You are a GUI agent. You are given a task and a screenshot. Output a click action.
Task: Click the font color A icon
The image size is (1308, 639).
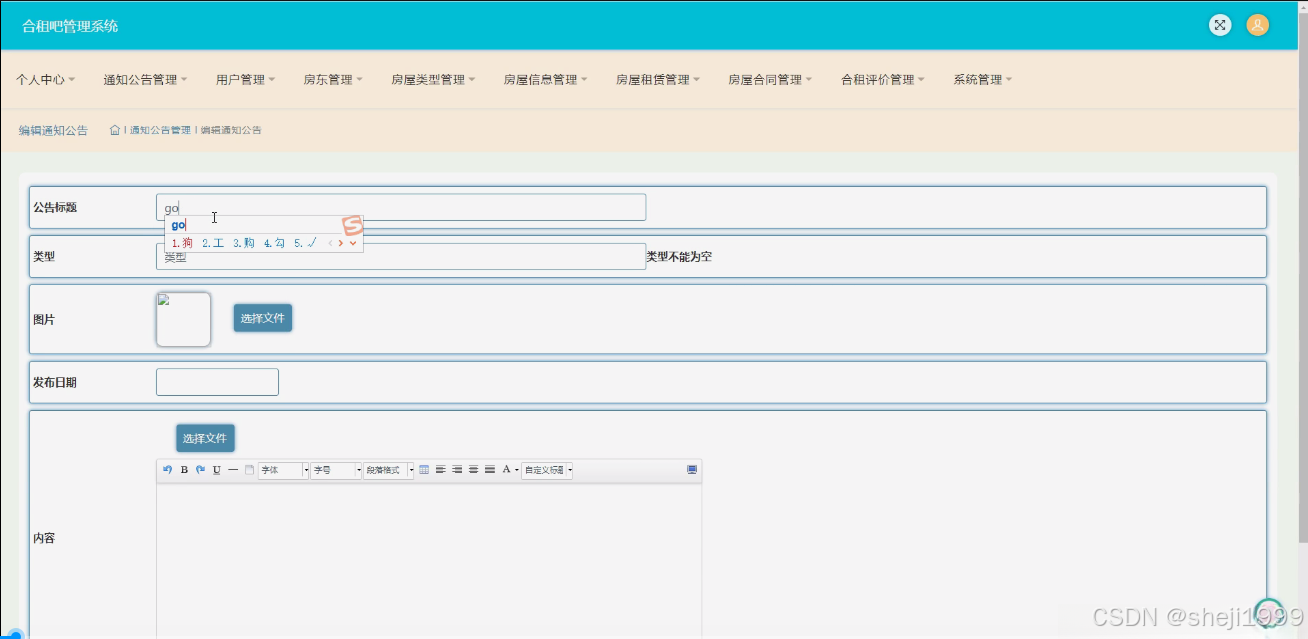(x=506, y=470)
